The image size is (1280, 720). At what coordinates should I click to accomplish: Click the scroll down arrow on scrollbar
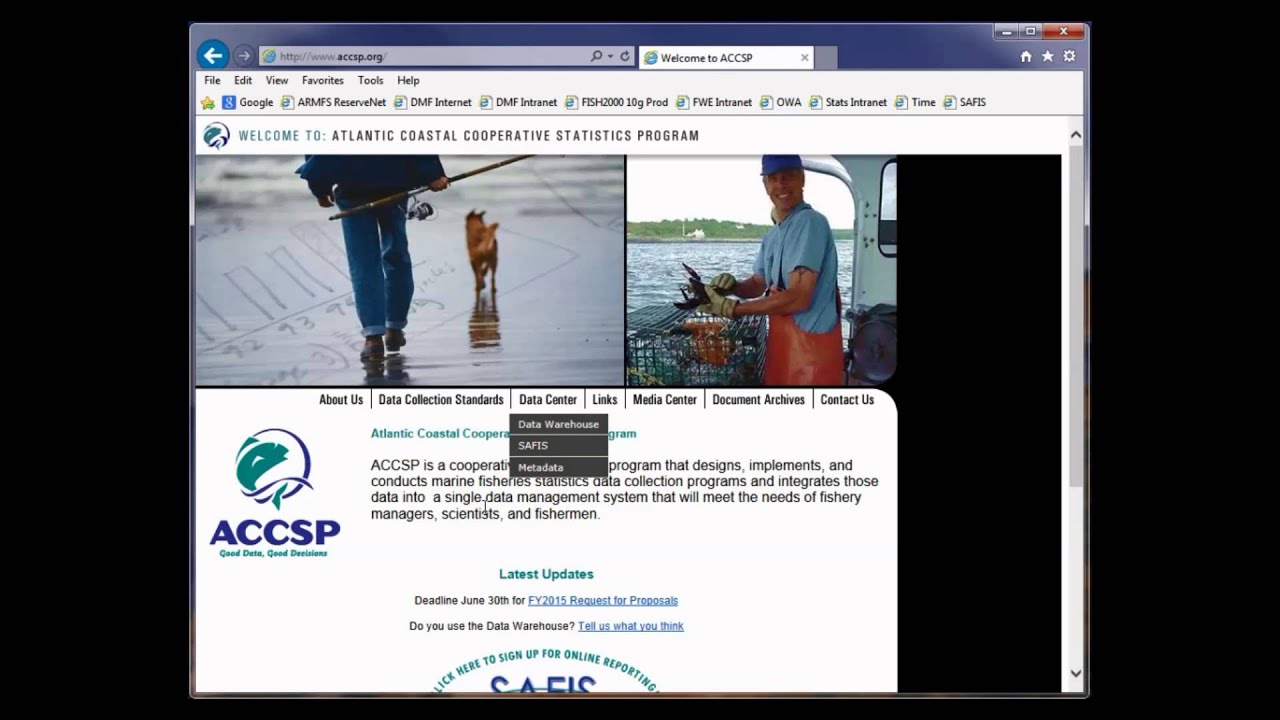(x=1076, y=674)
